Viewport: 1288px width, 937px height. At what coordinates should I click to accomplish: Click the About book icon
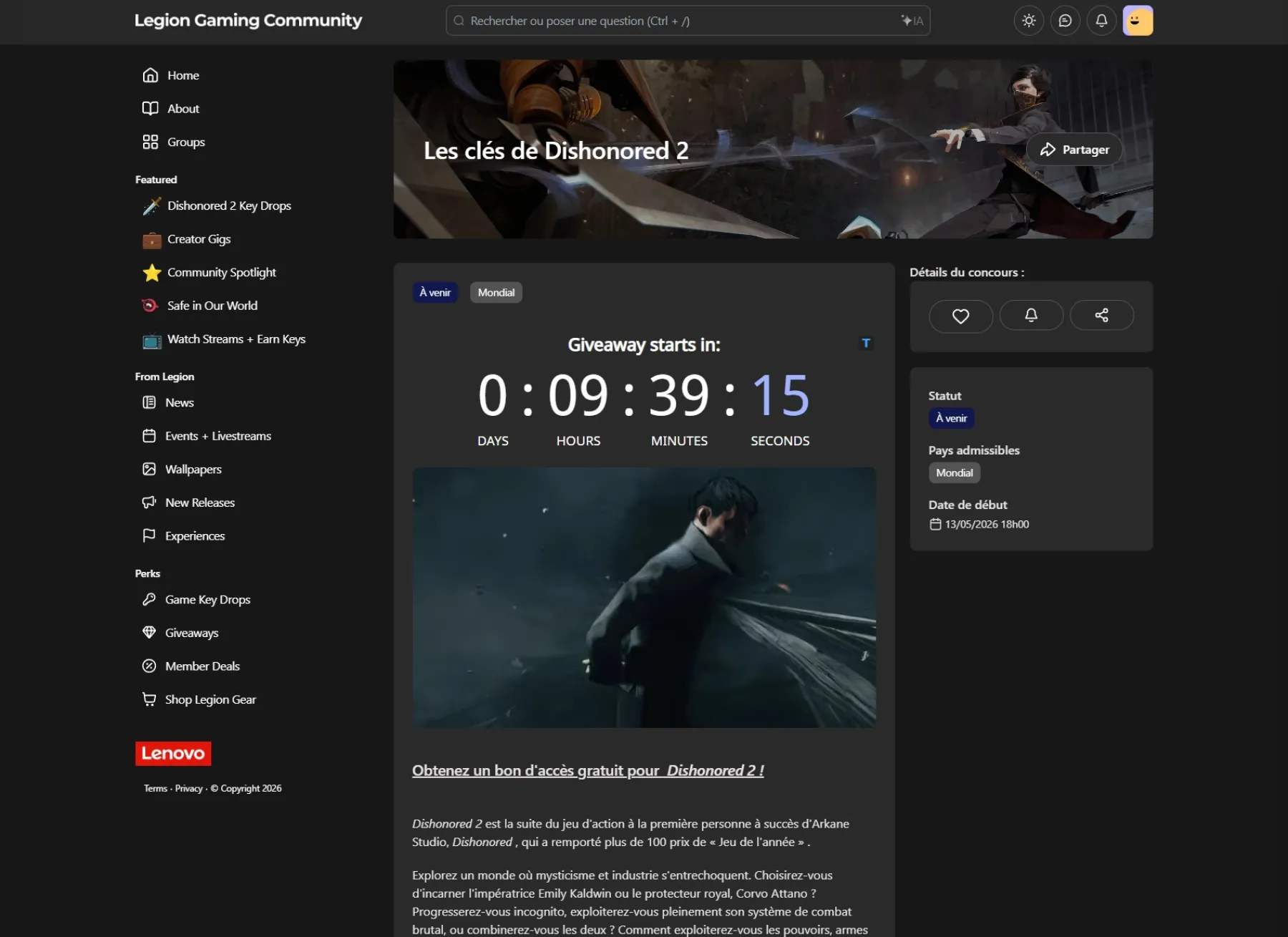[150, 108]
